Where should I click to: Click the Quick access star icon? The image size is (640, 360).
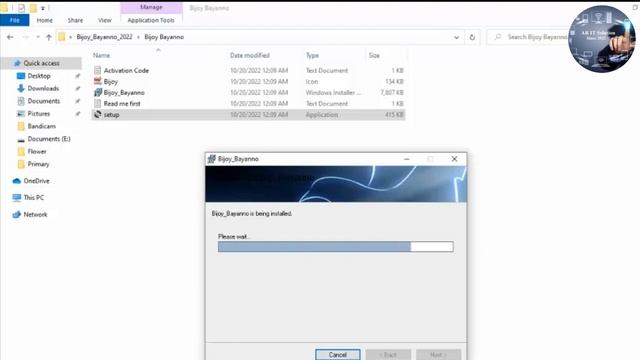[17, 63]
